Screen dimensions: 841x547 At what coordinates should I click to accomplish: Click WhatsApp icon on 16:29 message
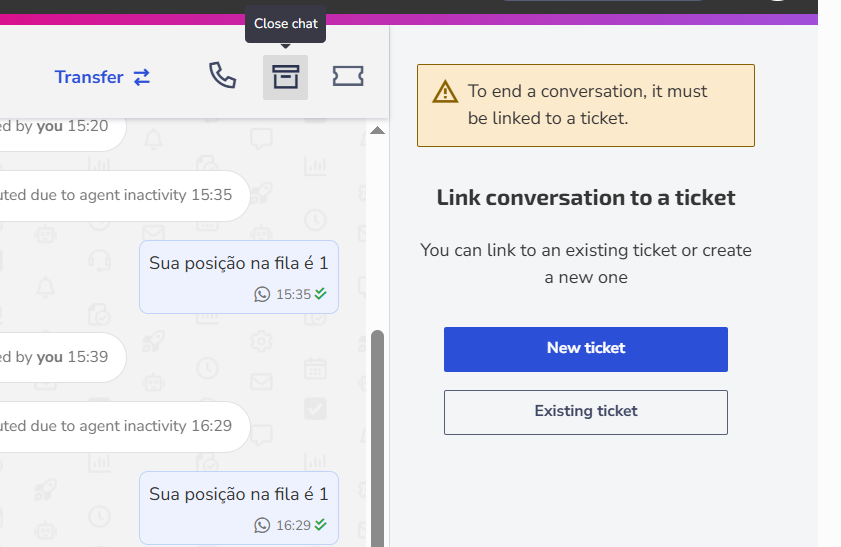(x=262, y=525)
